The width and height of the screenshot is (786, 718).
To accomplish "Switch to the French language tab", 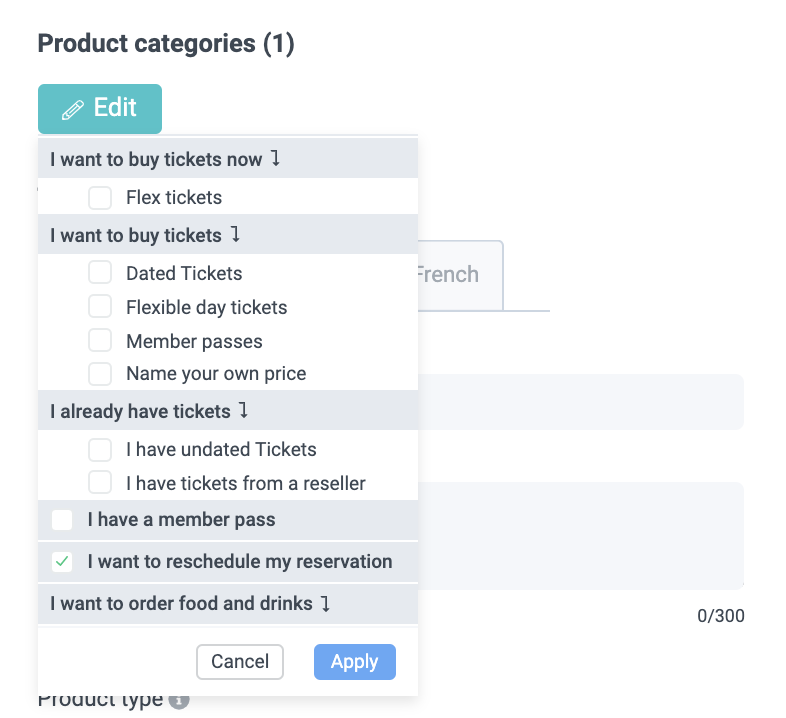I will tap(448, 275).
